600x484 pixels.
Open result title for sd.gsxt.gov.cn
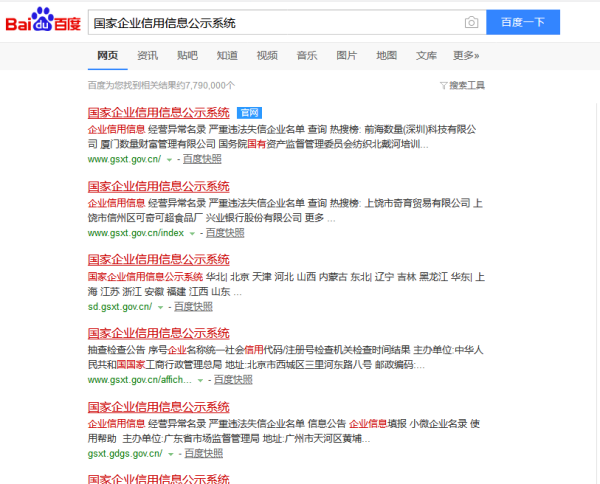point(158,260)
